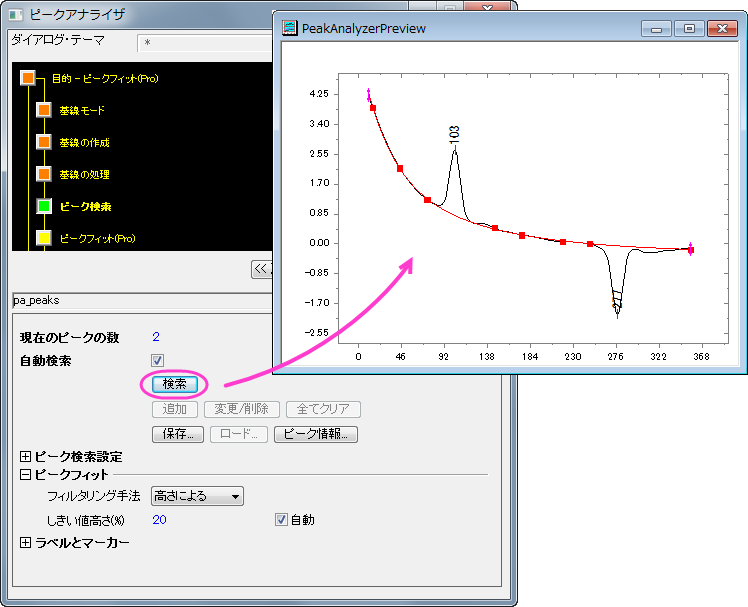Collapse the ピークフィット section
The height and width of the screenshot is (607, 748).
[x=26, y=475]
